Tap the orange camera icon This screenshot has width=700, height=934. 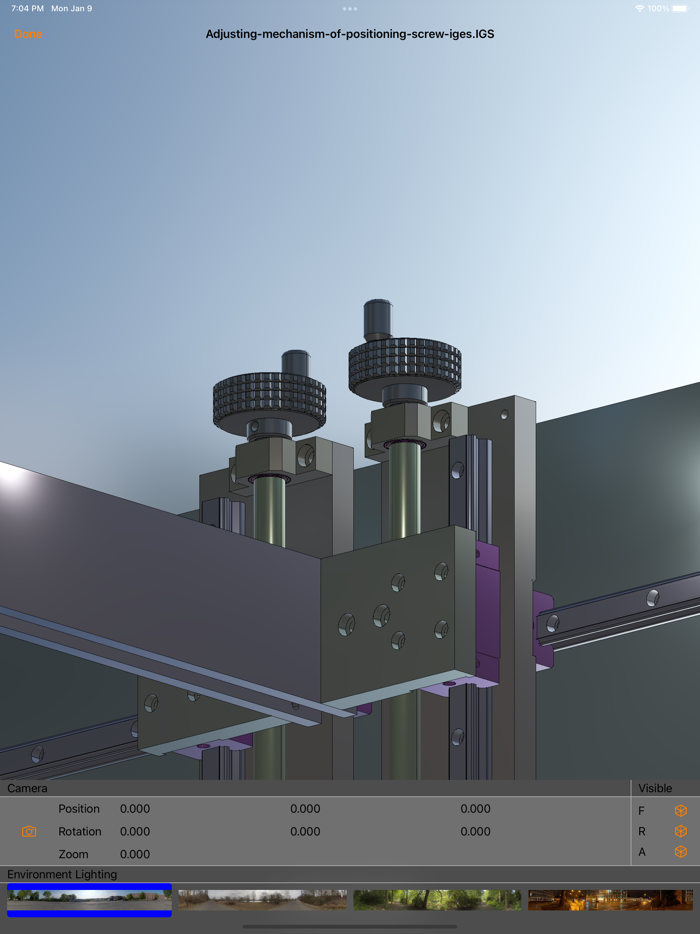(x=29, y=832)
